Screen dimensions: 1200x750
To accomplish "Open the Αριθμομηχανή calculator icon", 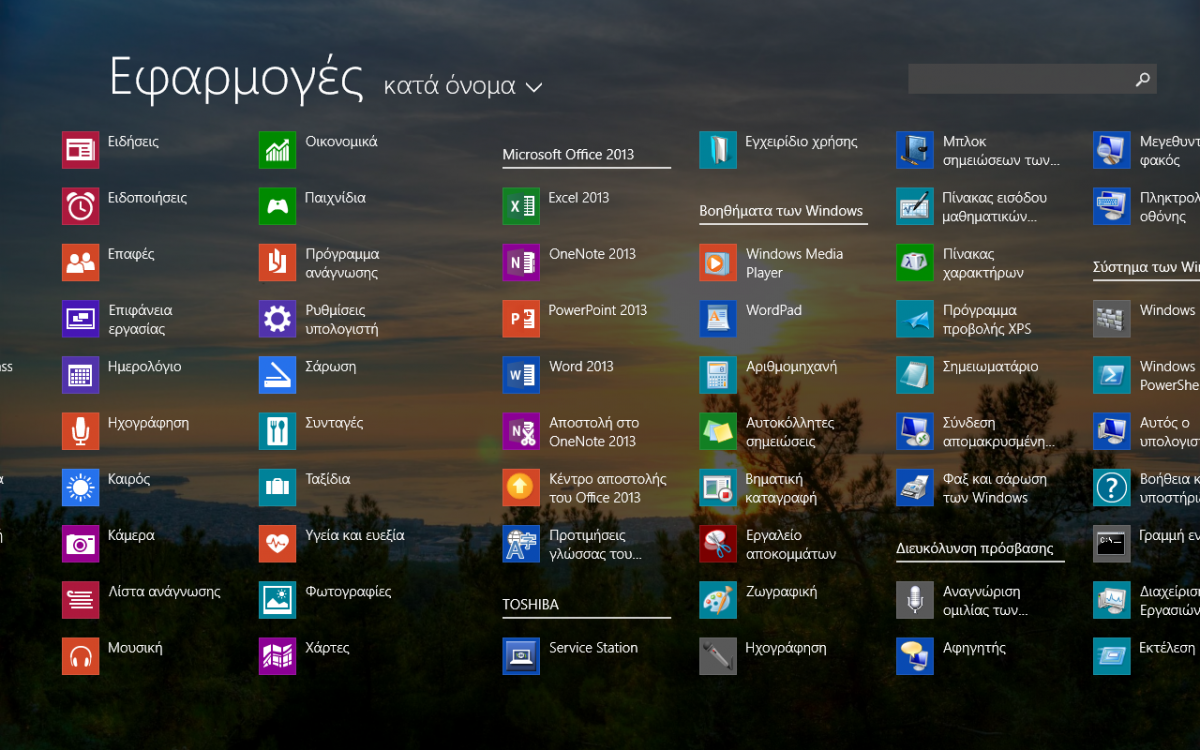I will pos(718,375).
